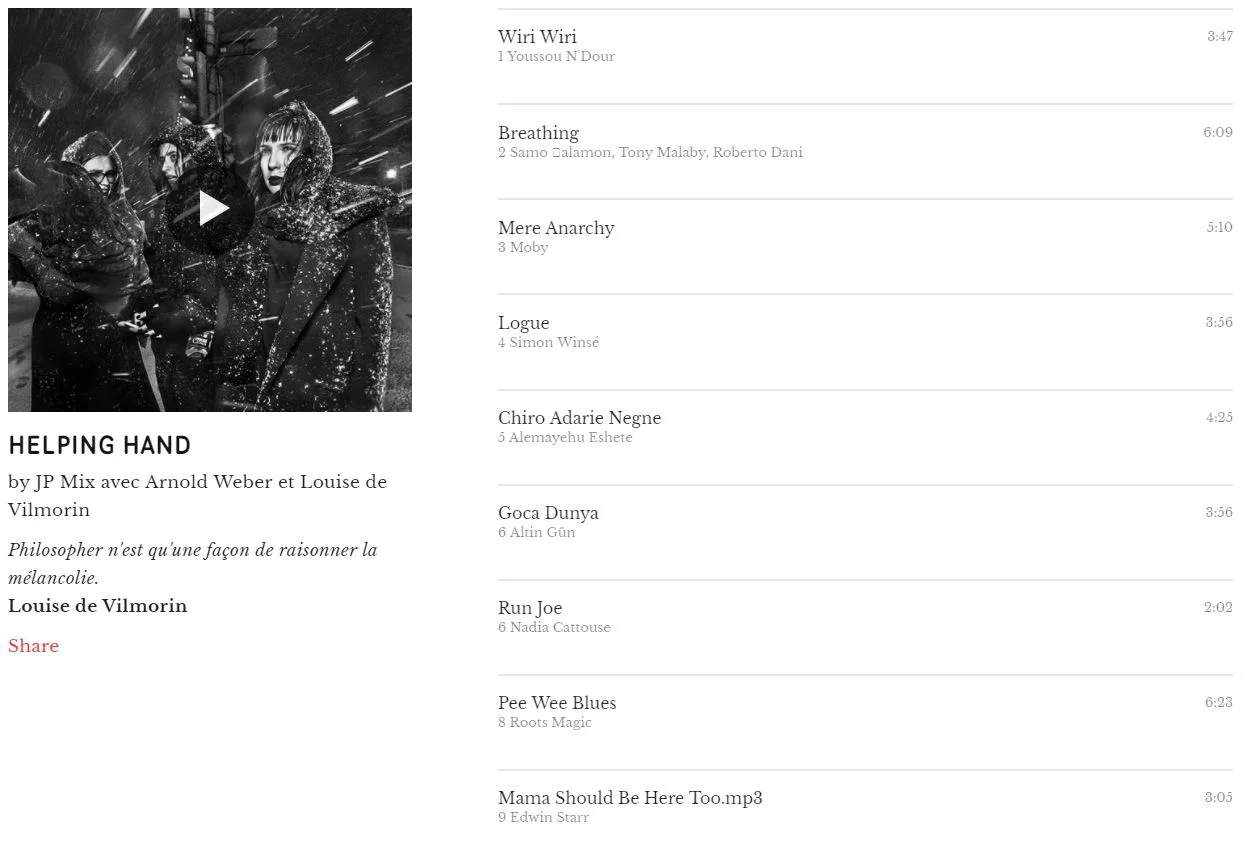Click the artist Alemayehu Eshete
1253x856 pixels.
click(570, 438)
